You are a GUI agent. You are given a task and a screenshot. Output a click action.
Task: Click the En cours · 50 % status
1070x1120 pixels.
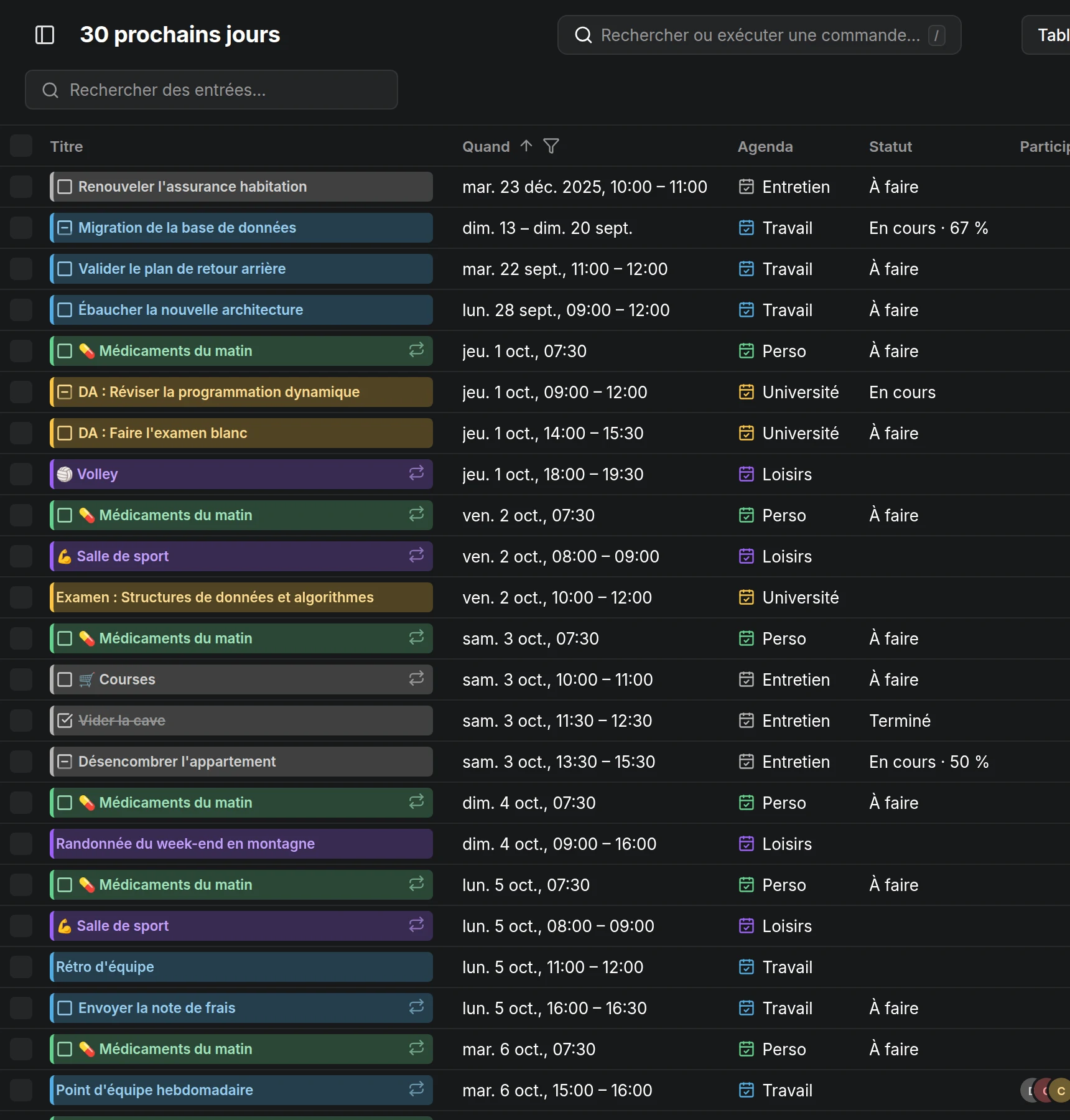tap(929, 762)
